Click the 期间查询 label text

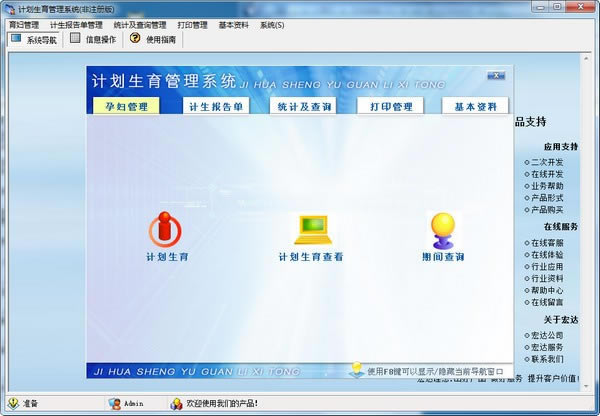(443, 257)
